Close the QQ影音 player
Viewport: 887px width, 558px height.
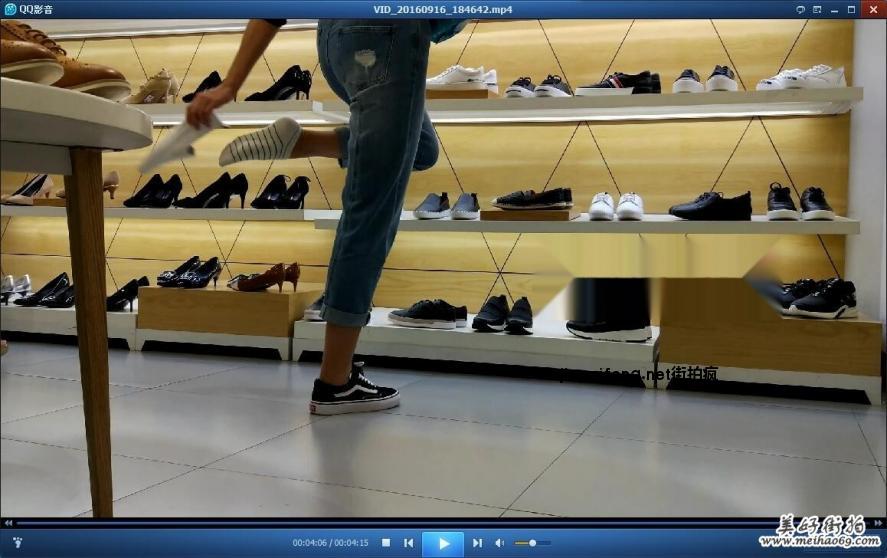(874, 9)
